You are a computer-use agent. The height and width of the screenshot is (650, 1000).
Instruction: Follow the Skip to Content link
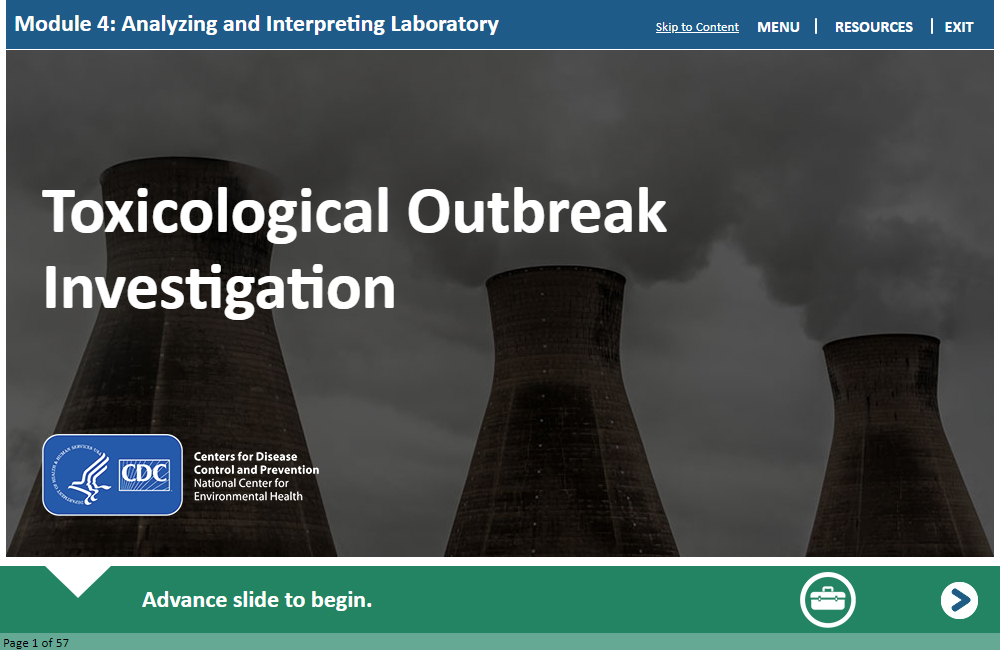[697, 27]
